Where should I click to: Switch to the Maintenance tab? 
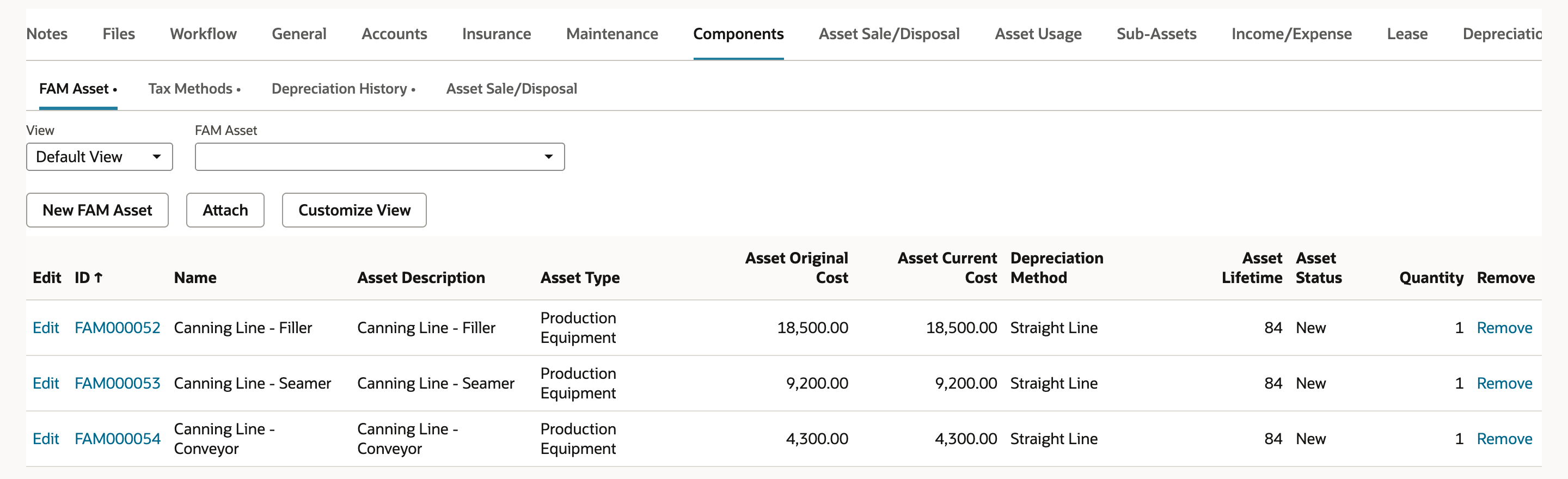612,34
